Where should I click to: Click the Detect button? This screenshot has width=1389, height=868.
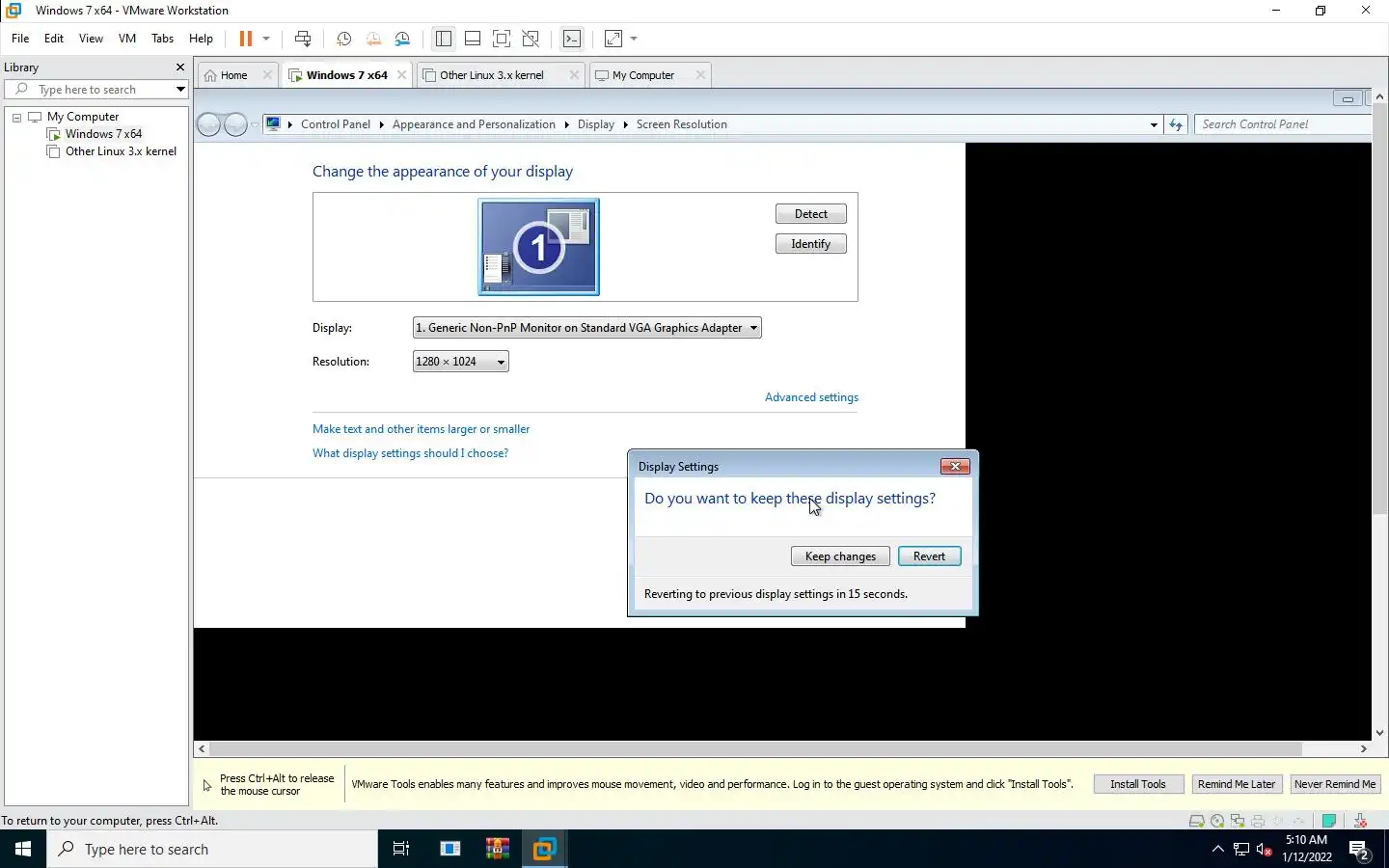pos(811,214)
